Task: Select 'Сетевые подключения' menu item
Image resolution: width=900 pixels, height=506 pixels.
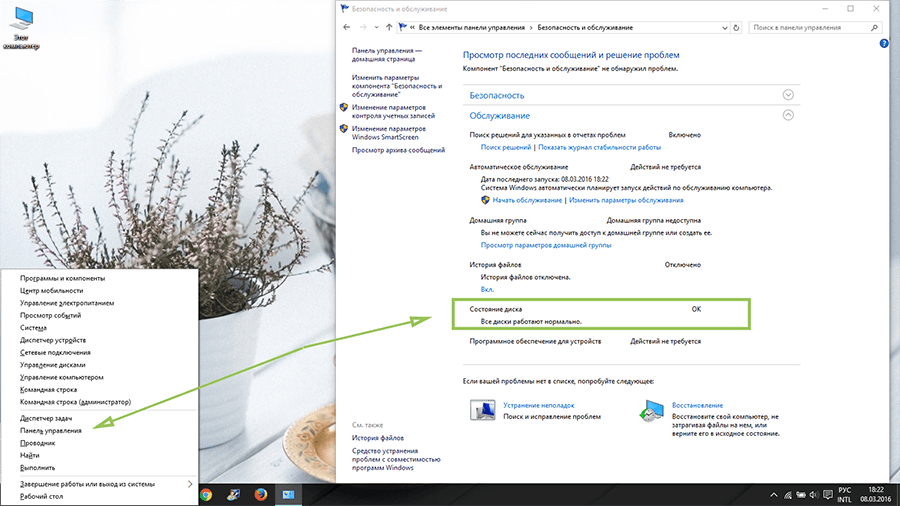Action: pos(100,353)
